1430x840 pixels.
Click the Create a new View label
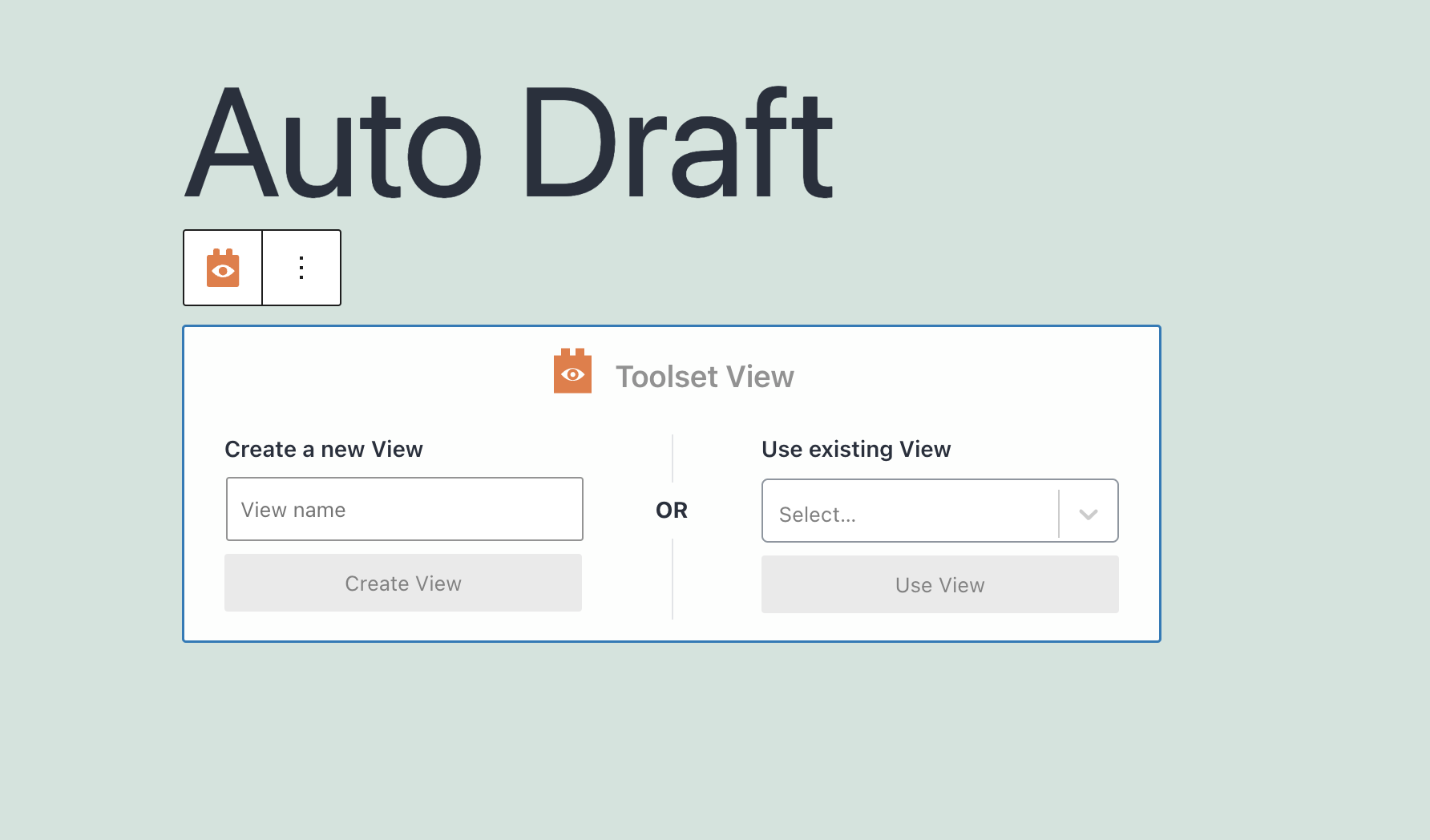pos(324,450)
